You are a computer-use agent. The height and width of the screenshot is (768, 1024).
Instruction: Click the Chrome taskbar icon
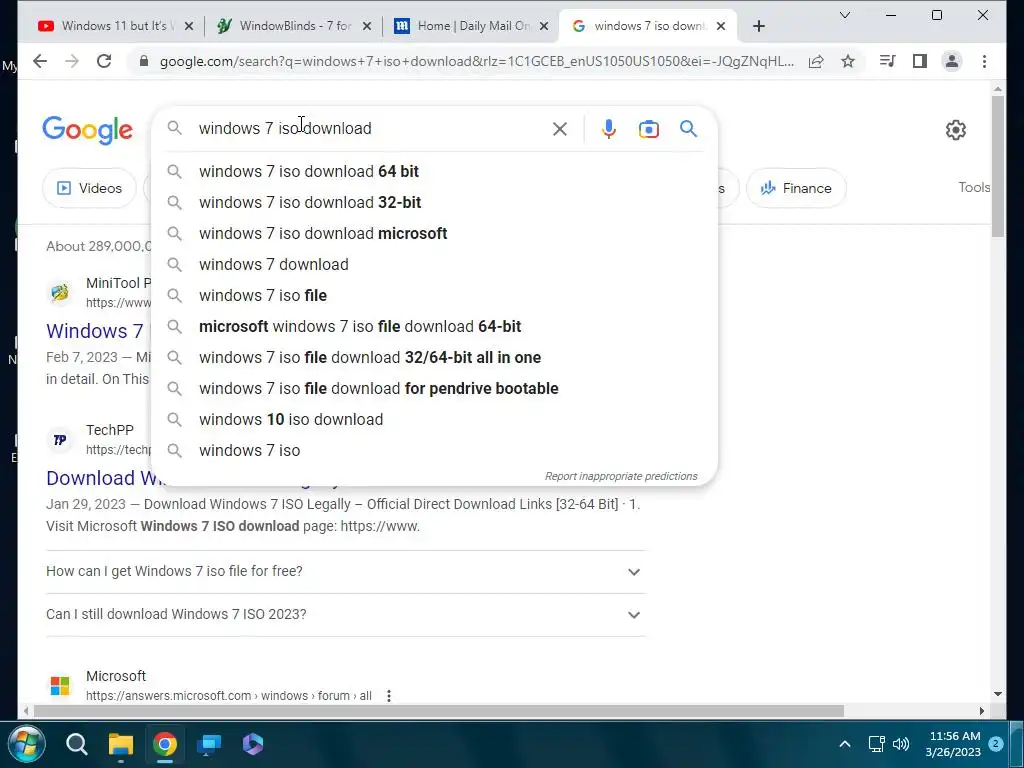(x=165, y=744)
